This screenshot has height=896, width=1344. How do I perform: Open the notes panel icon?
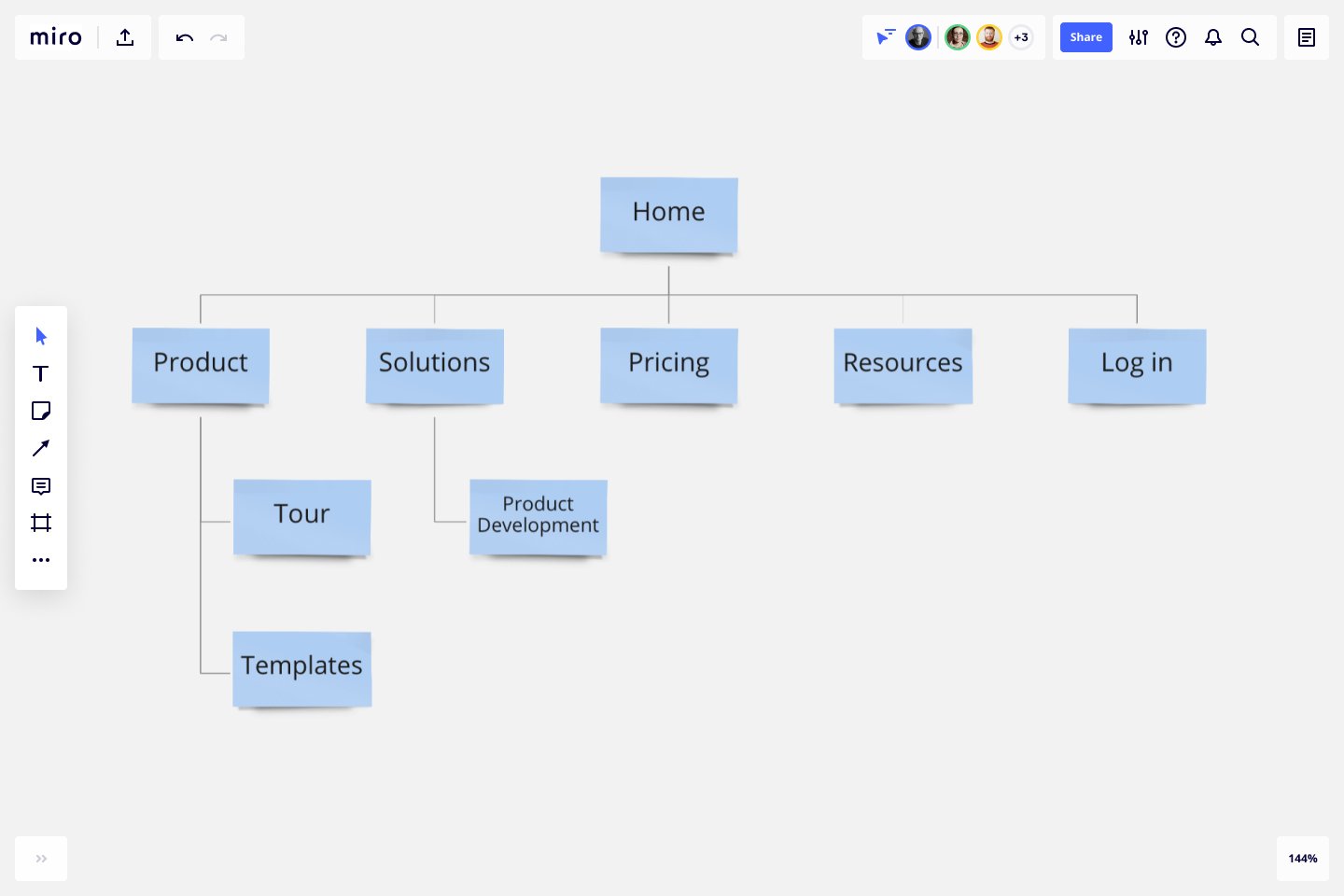(1307, 37)
